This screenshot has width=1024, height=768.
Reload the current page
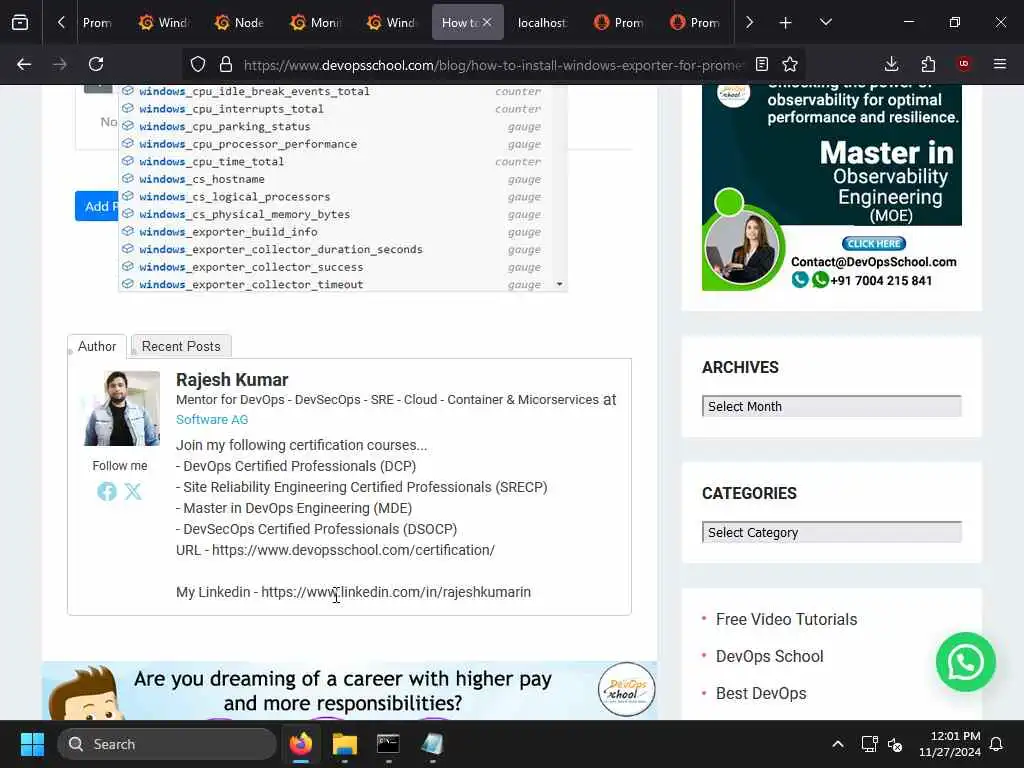96,64
